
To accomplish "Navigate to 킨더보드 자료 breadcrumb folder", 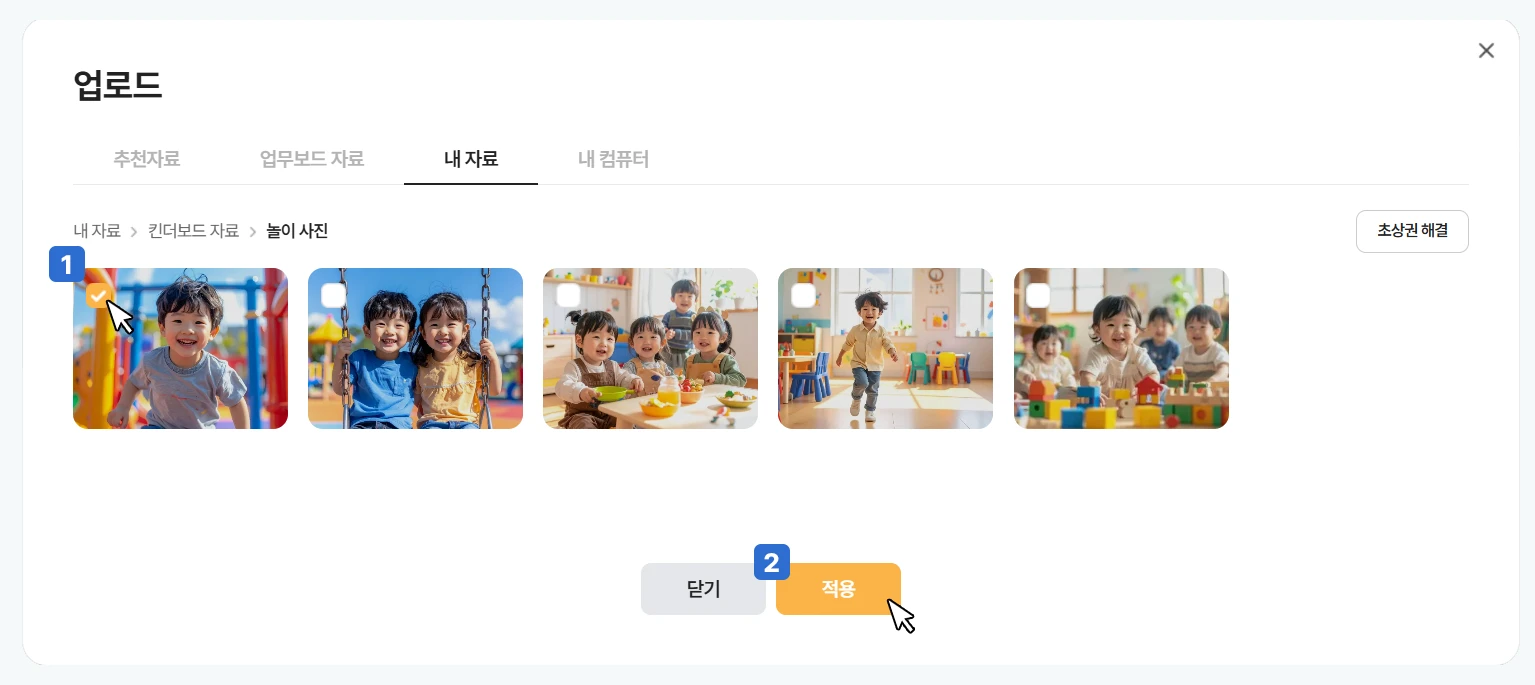I will pyautogui.click(x=194, y=231).
